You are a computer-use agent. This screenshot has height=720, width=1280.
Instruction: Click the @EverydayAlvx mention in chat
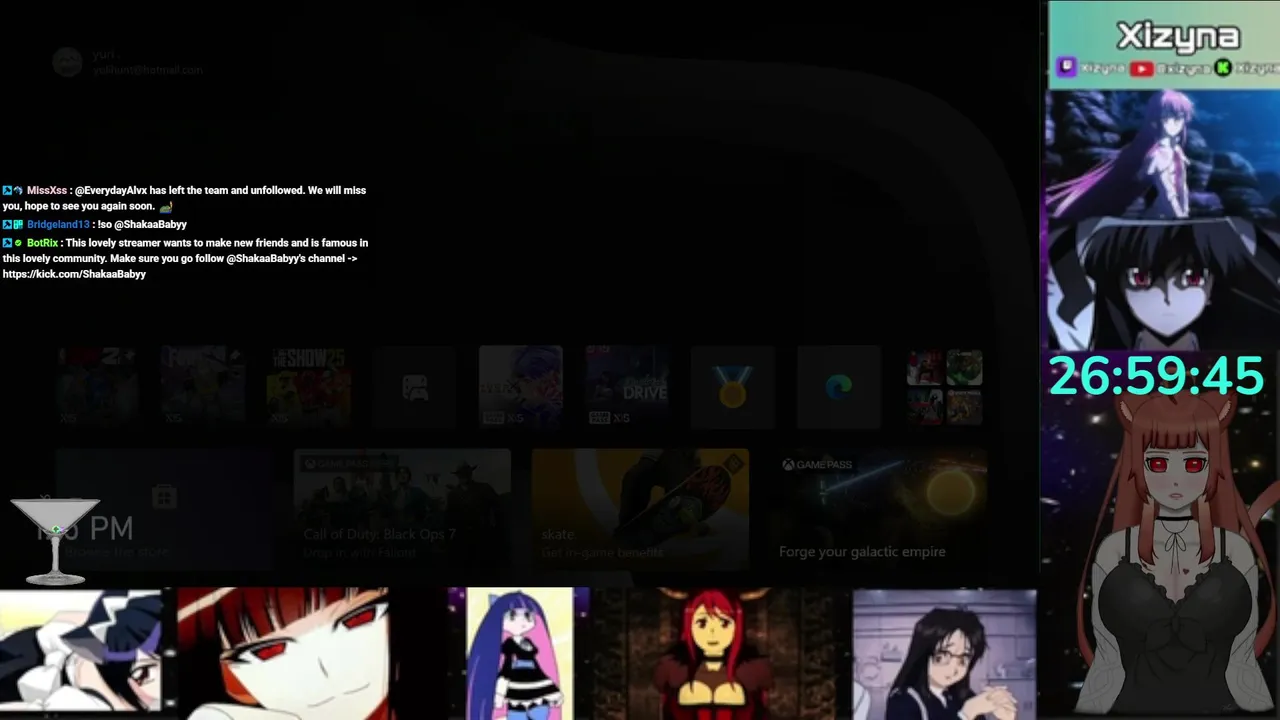click(x=111, y=190)
